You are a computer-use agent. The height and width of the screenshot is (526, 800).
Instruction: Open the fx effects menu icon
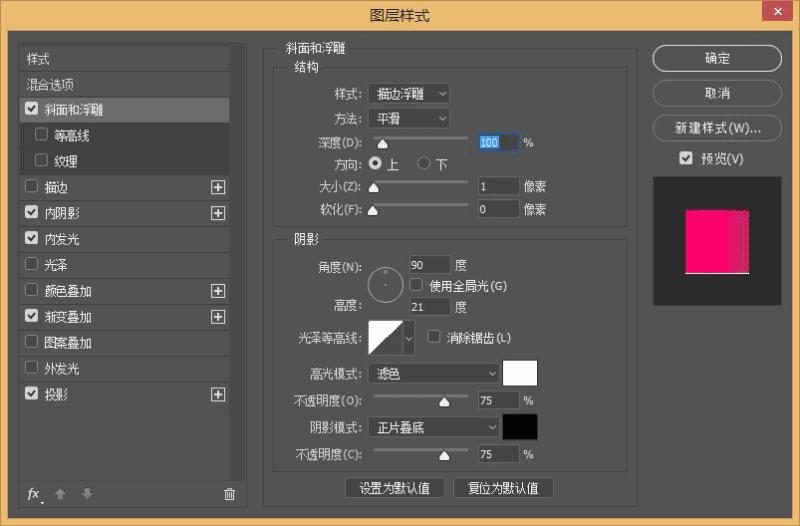[x=34, y=494]
